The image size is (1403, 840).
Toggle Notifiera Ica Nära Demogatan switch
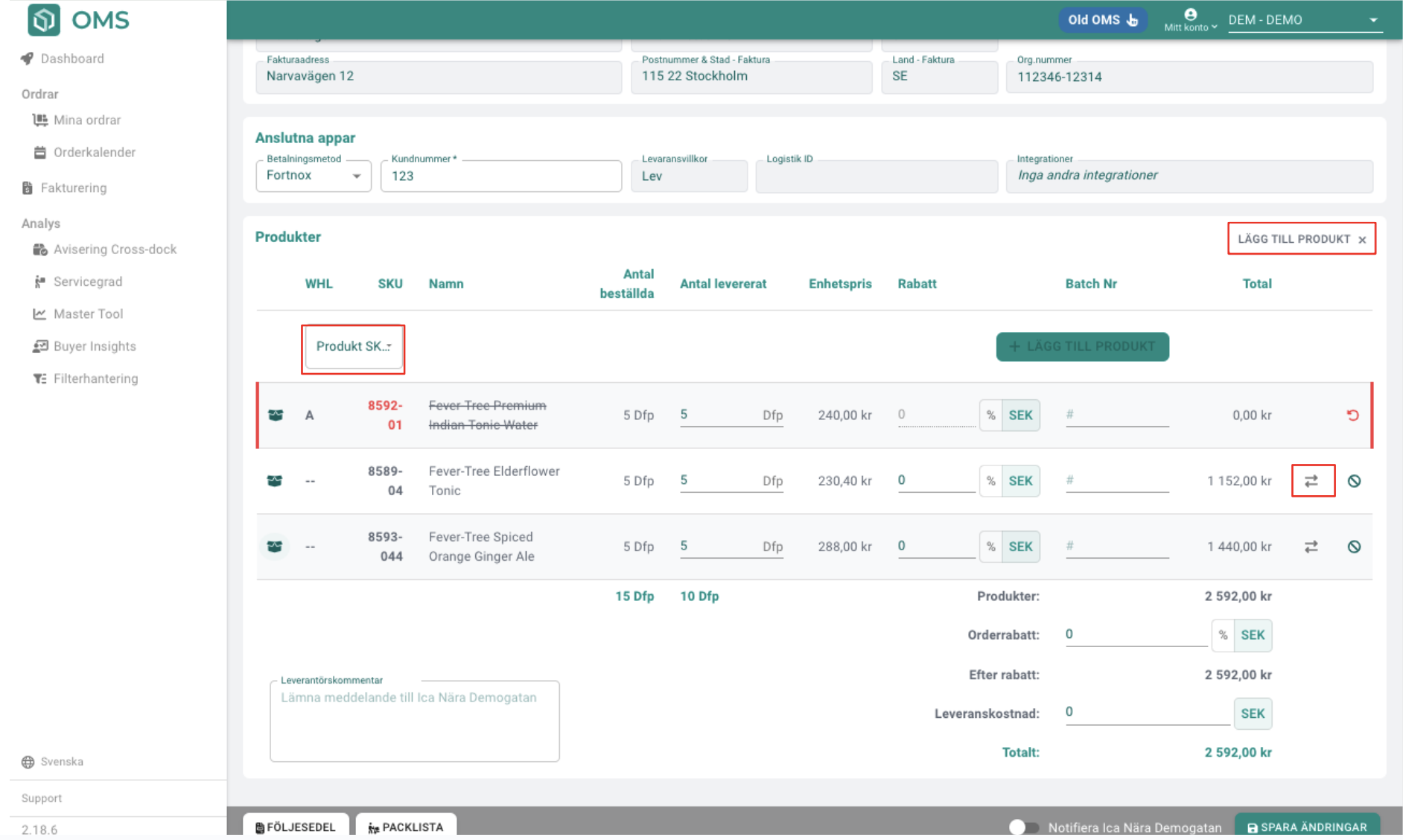pyautogui.click(x=1024, y=827)
